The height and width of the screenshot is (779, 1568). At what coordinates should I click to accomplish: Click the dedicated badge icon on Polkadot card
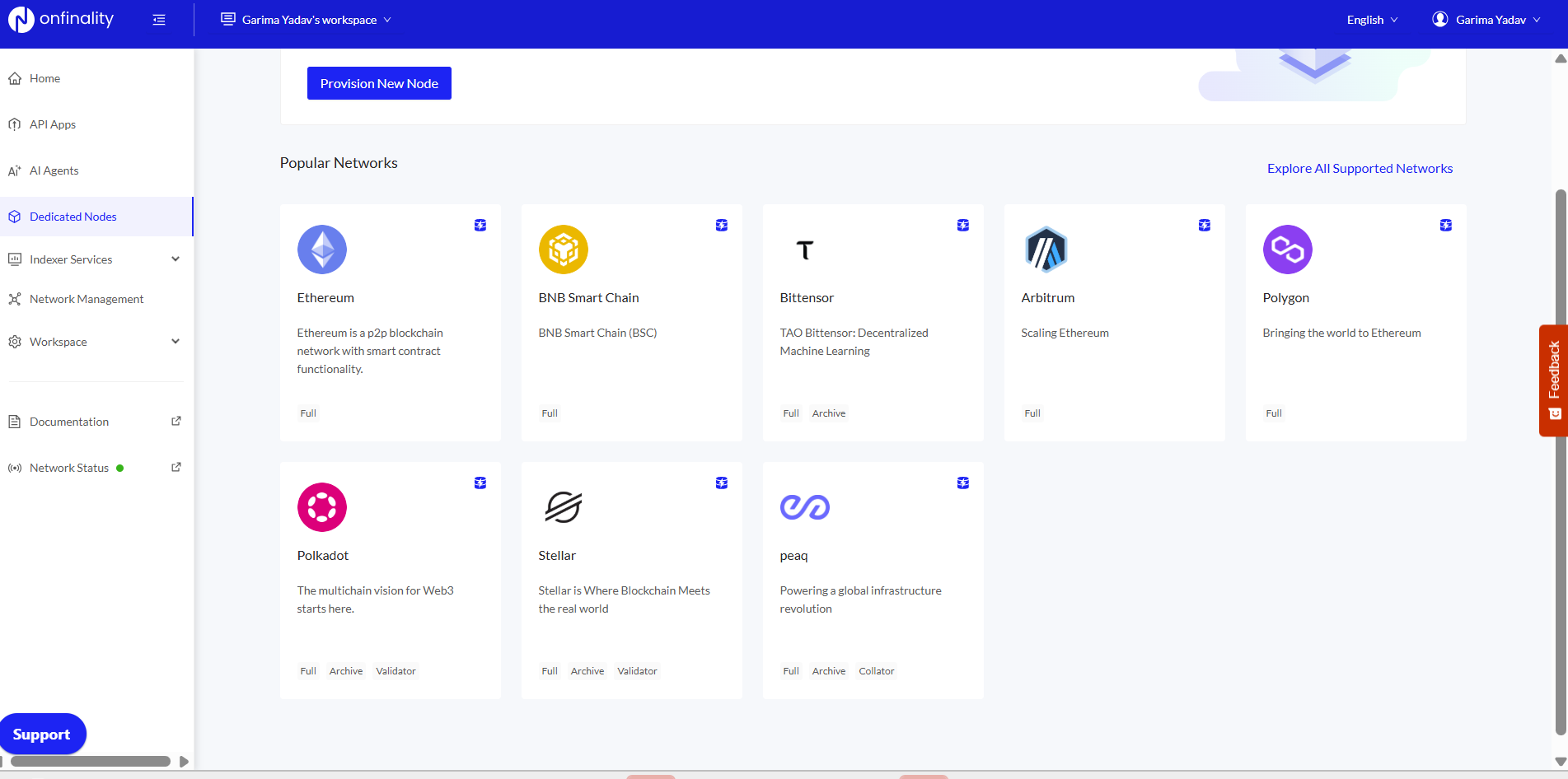pyautogui.click(x=480, y=483)
